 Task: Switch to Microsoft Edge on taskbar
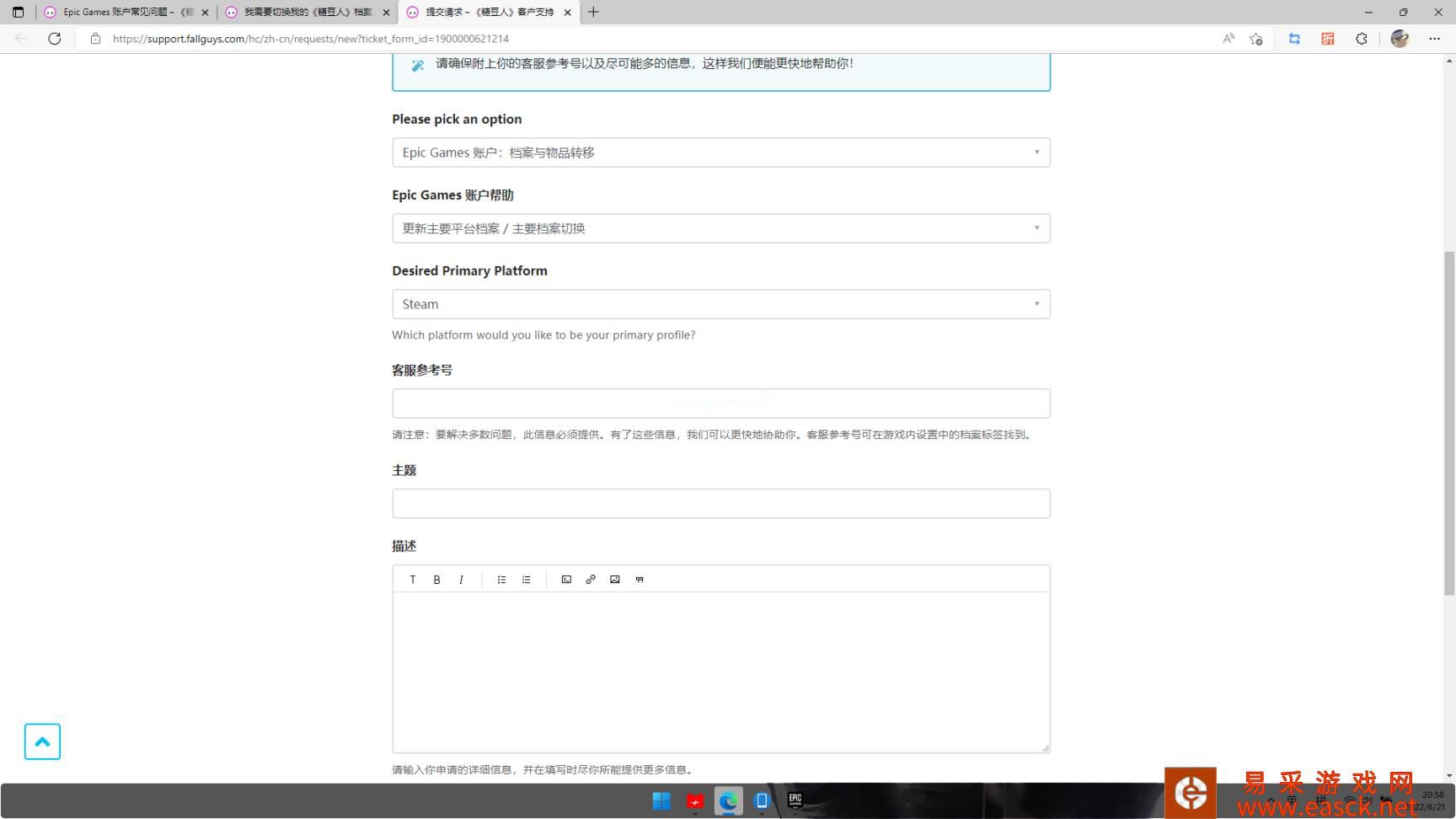[728, 800]
